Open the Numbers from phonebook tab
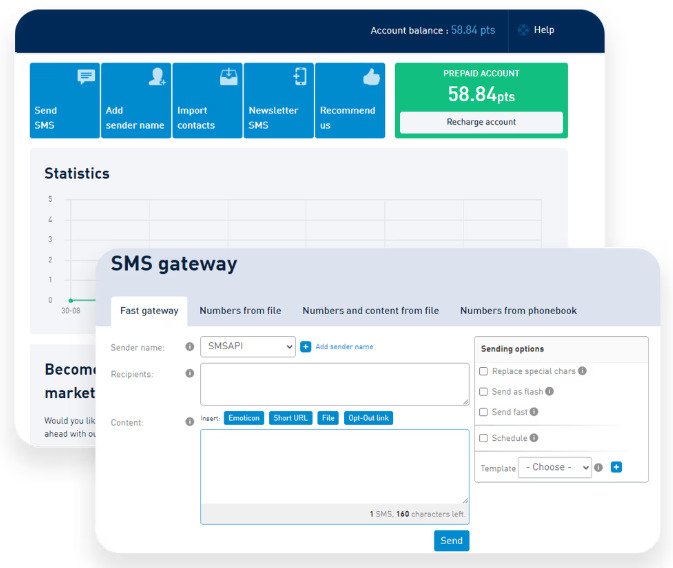Image resolution: width=673 pixels, height=568 pixels. click(x=518, y=311)
